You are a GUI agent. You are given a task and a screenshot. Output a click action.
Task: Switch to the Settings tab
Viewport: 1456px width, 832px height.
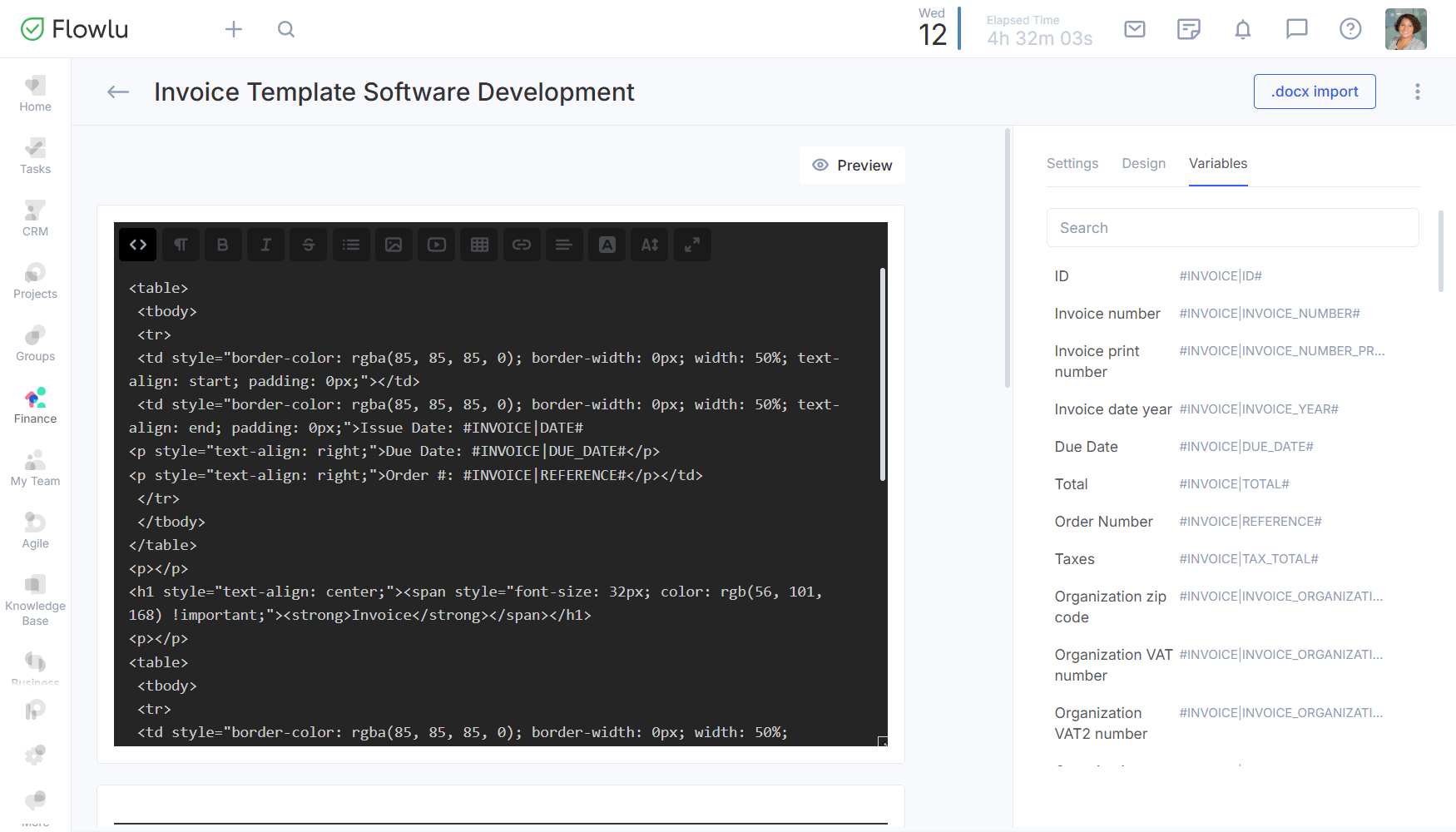pyautogui.click(x=1072, y=164)
